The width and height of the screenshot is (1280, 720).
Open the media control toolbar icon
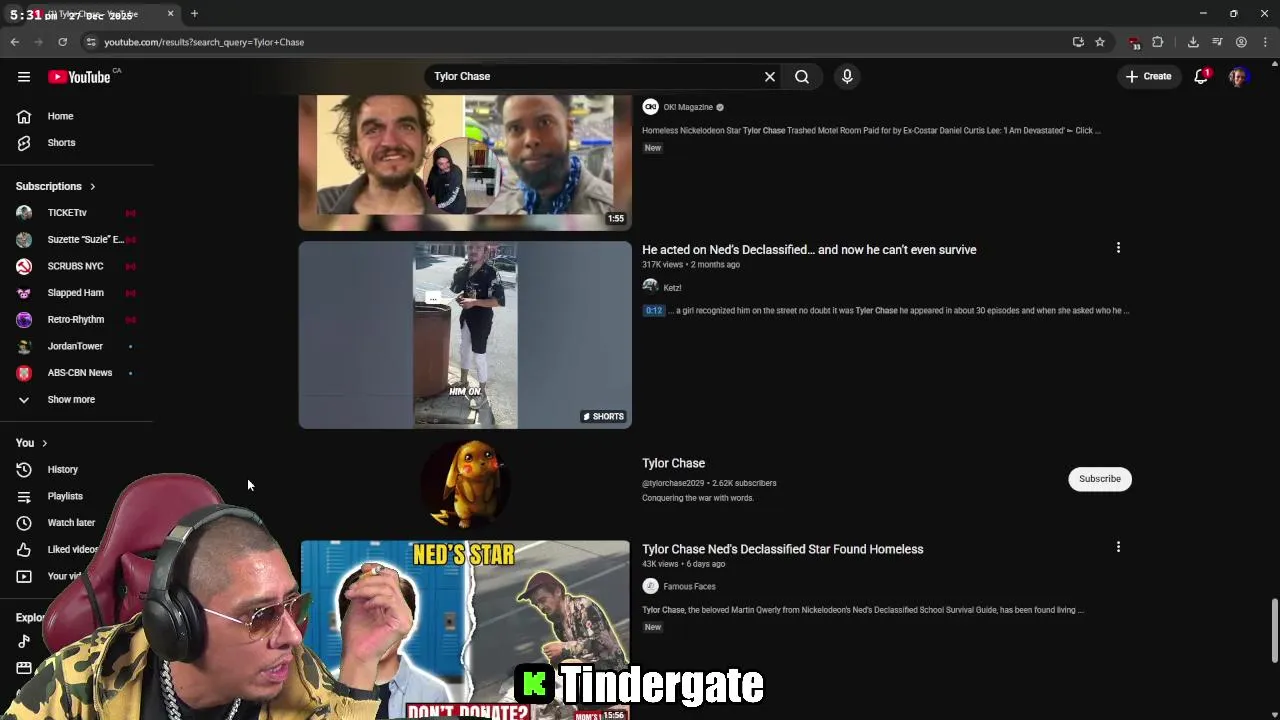(1217, 42)
